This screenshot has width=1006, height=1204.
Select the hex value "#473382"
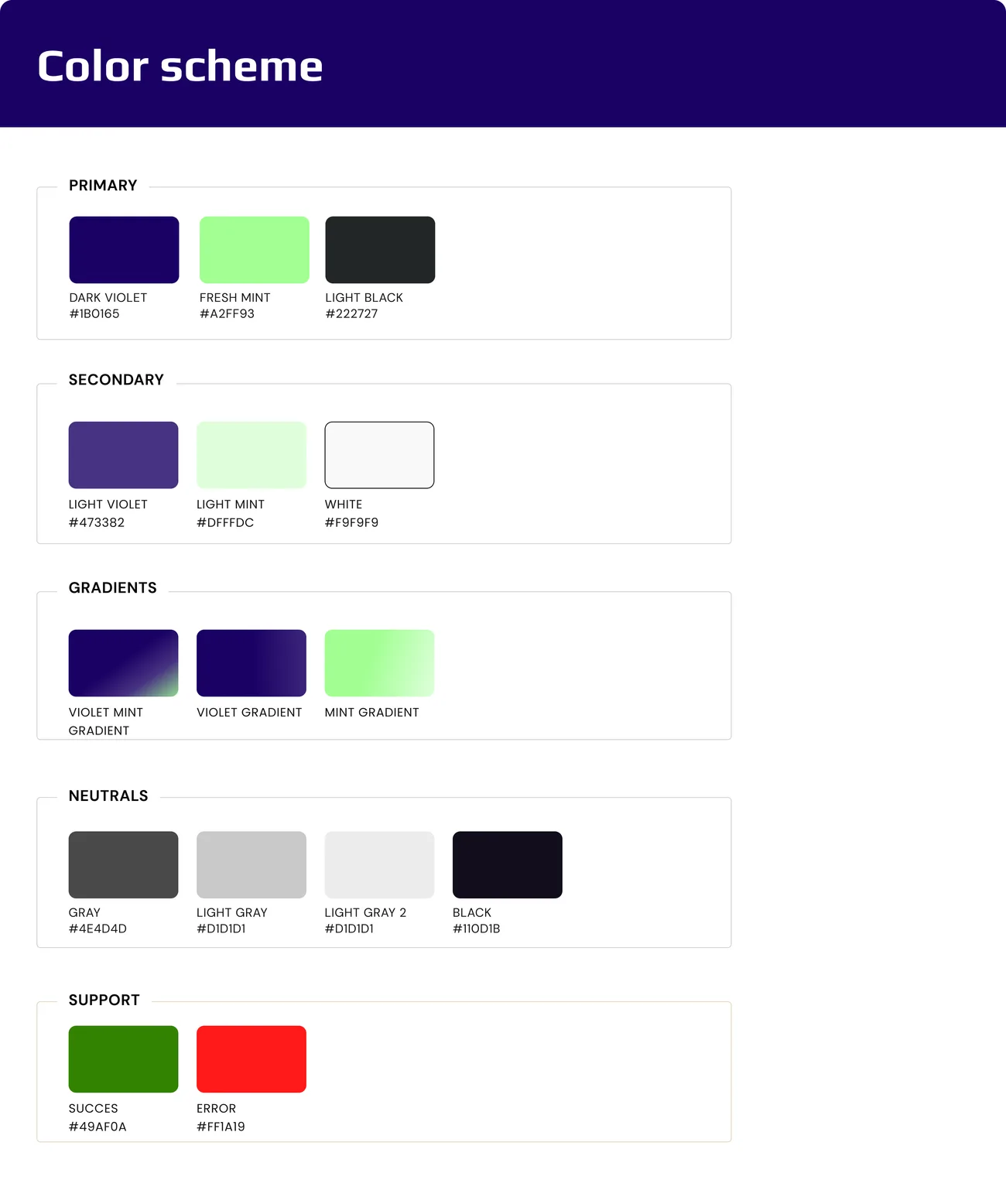(x=97, y=523)
